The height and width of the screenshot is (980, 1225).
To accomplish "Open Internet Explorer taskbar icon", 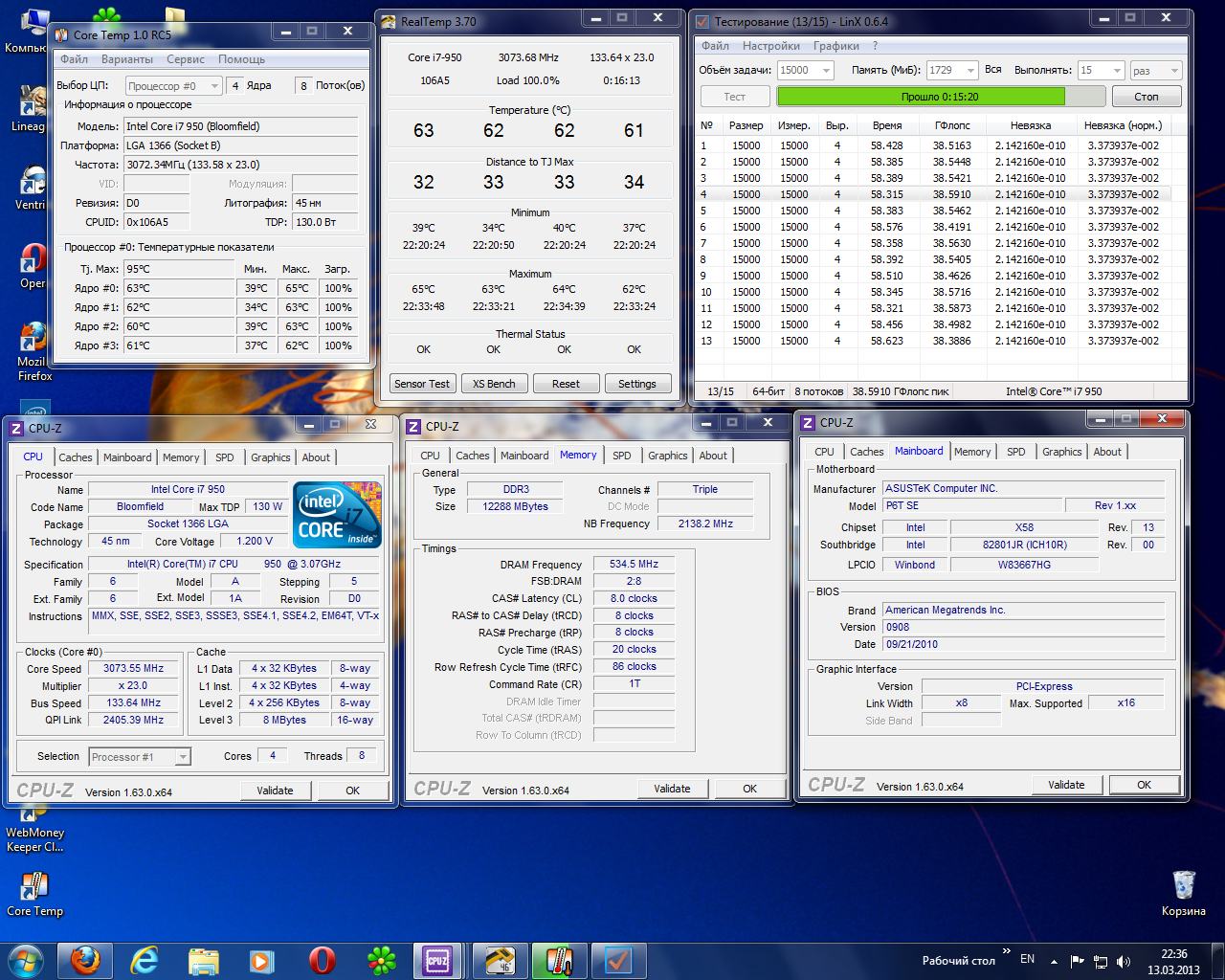I will pos(145,960).
